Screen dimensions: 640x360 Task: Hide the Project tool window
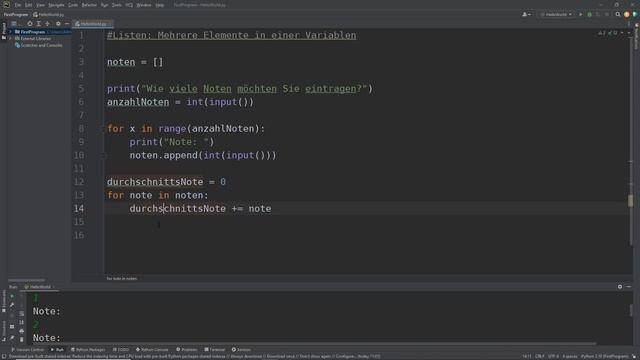coord(67,24)
